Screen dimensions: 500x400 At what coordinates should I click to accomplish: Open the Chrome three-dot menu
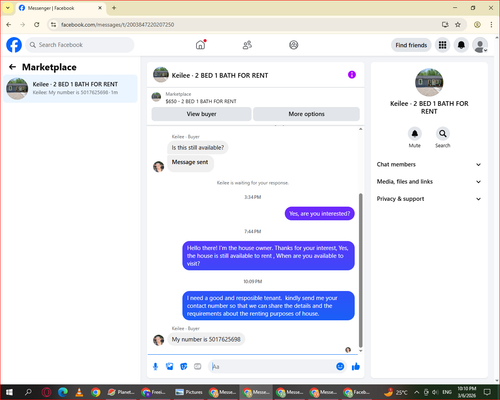tap(491, 24)
